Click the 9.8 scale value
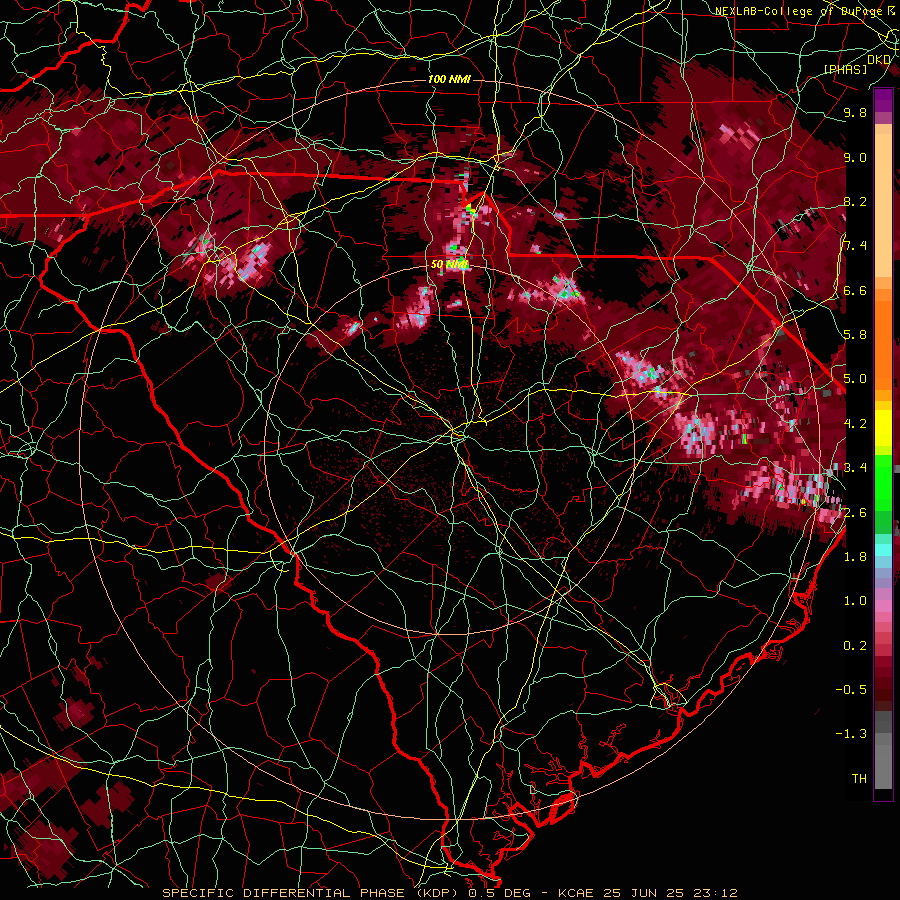The width and height of the screenshot is (900, 900). [855, 113]
